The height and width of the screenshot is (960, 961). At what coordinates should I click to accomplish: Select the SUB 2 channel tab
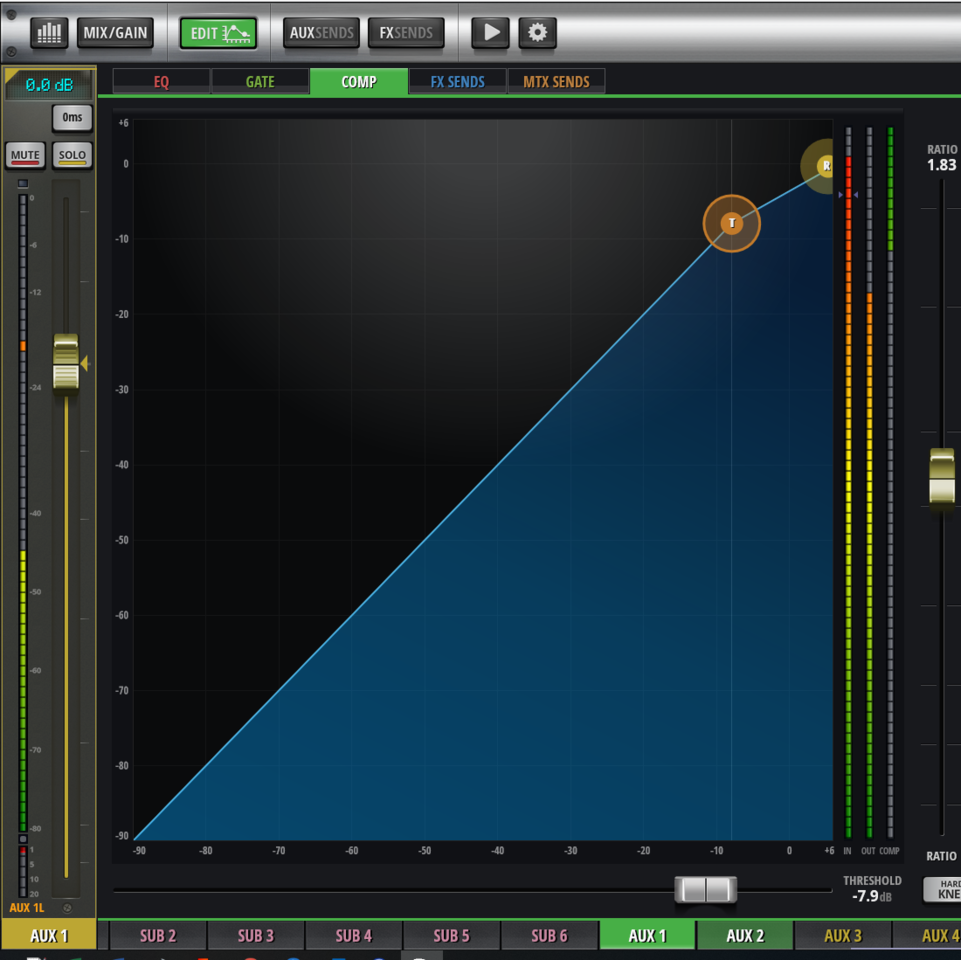point(158,935)
